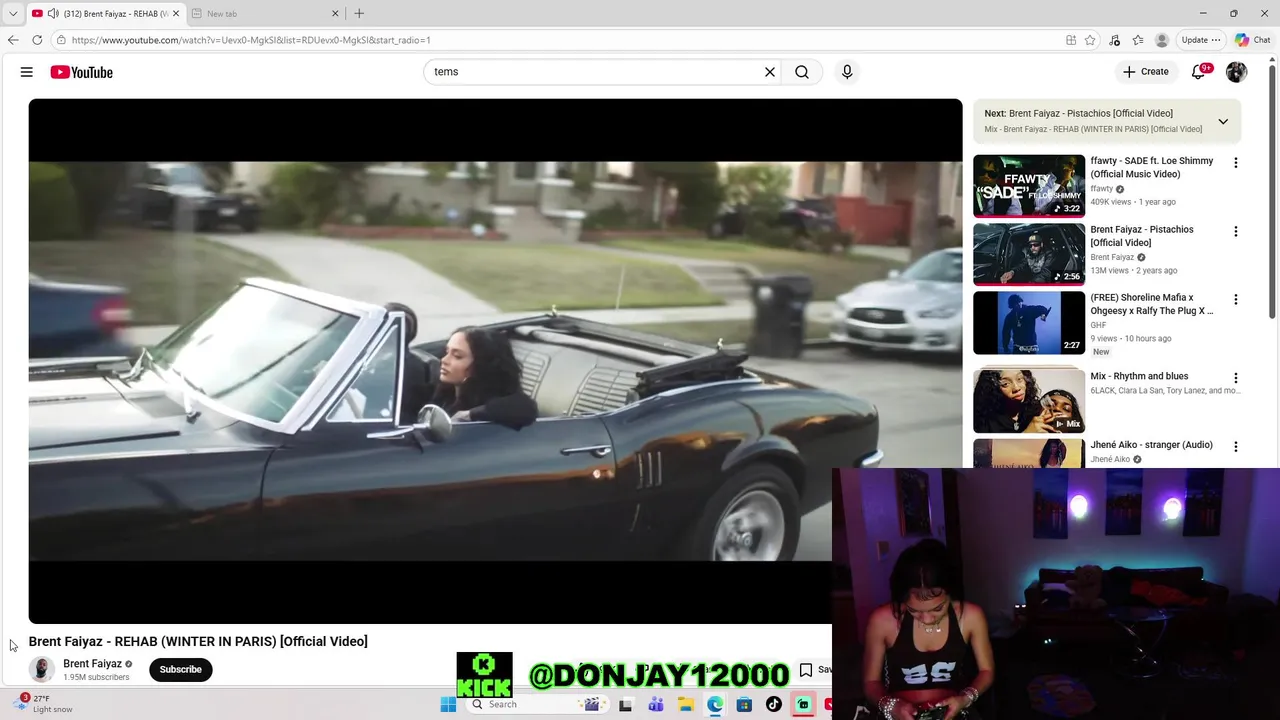Mute the tab via the speaker icon

click(x=52, y=14)
